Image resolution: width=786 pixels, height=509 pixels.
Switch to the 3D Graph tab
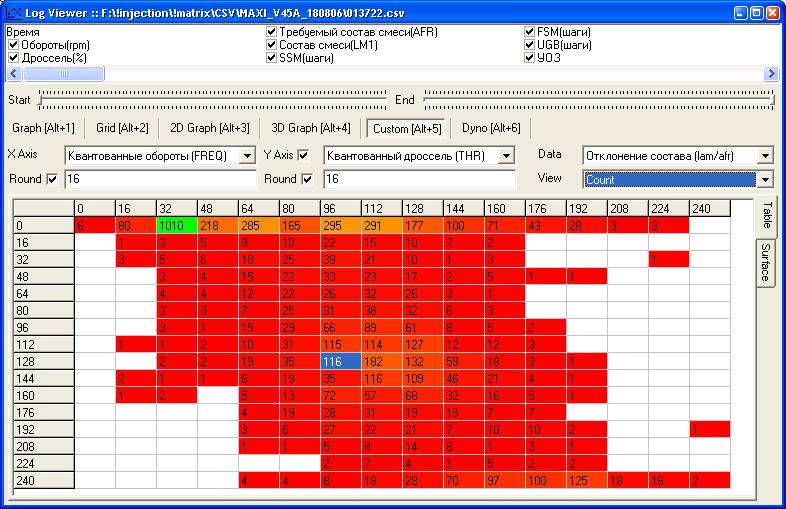[x=310, y=128]
